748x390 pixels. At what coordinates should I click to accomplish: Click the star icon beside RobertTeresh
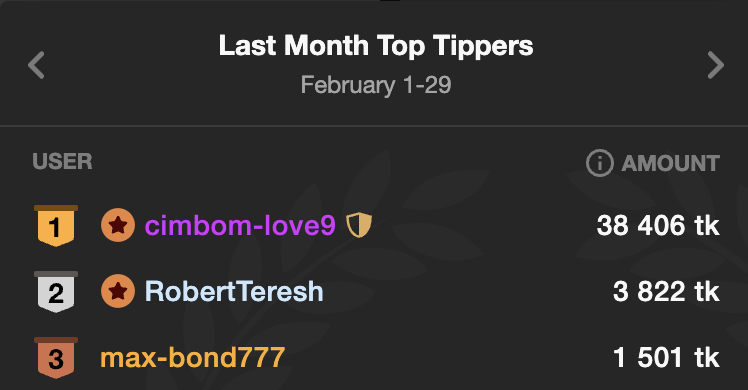pos(118,291)
